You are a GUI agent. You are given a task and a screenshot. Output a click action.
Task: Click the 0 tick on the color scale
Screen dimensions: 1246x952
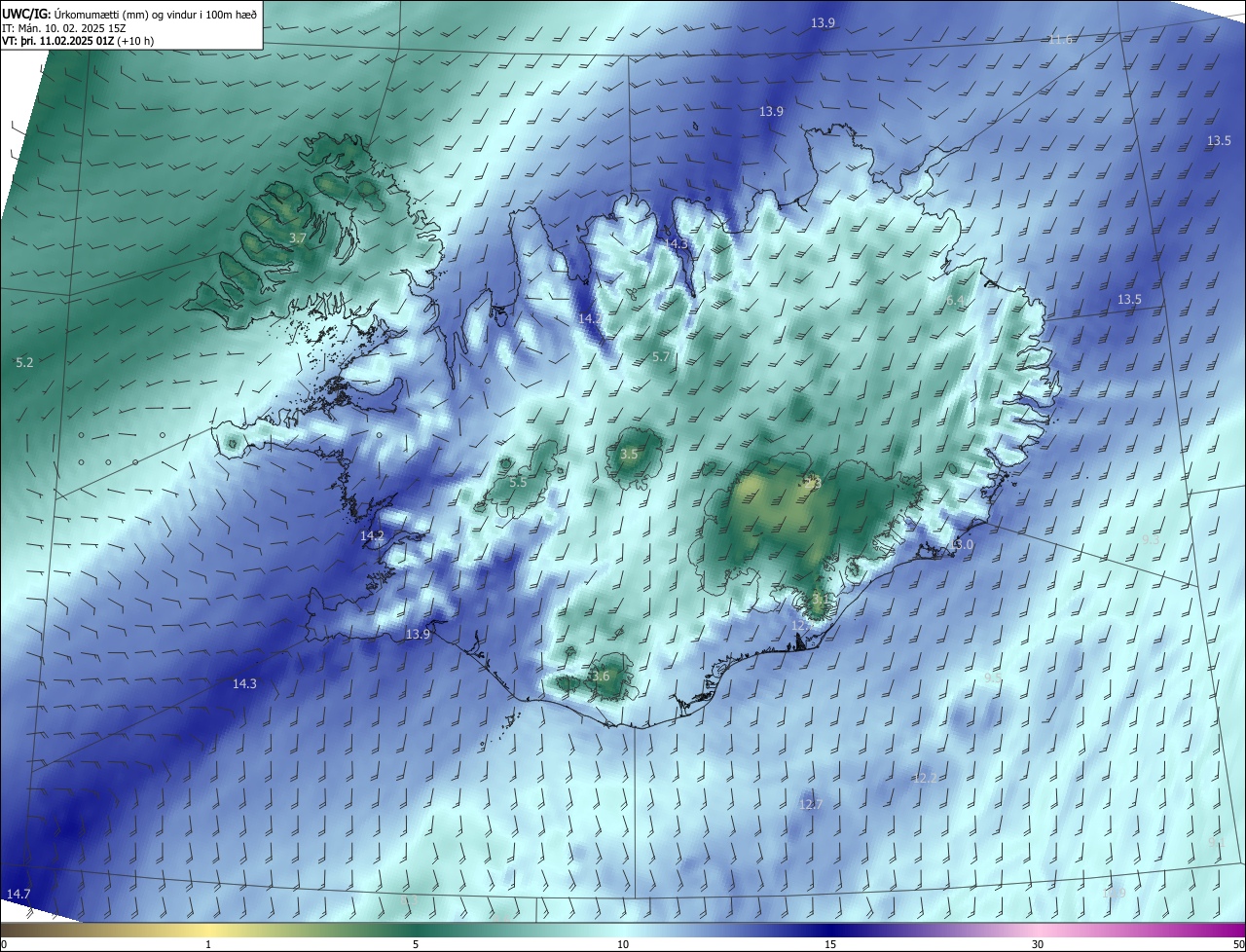tap(3, 944)
